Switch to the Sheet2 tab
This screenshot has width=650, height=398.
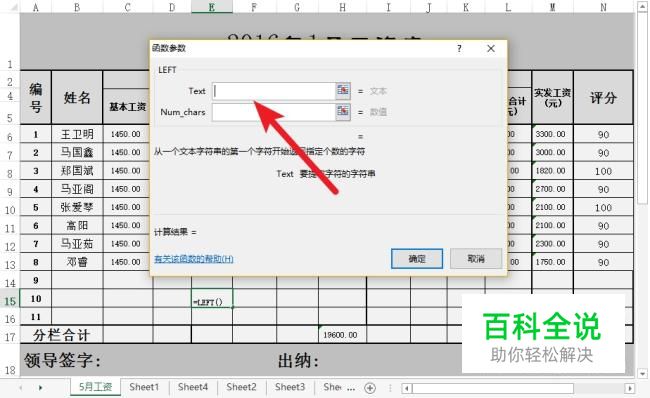pos(241,387)
